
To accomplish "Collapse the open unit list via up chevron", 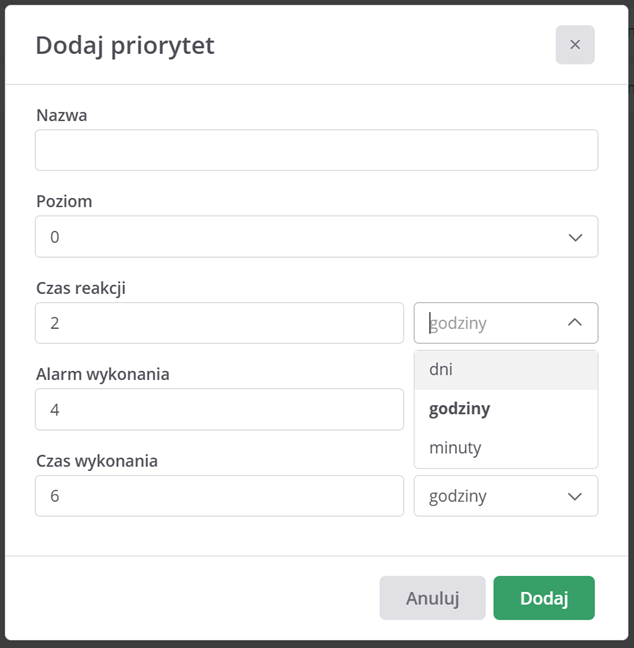I will (x=575, y=323).
